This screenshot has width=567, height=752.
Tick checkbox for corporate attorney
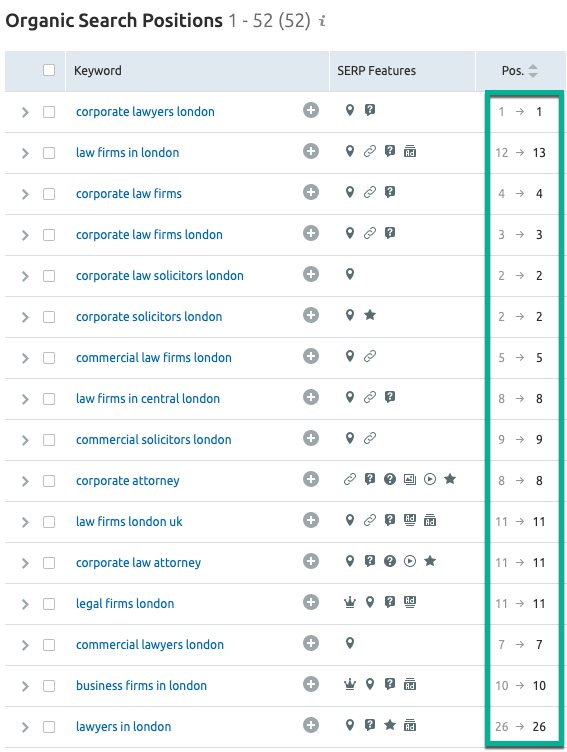pos(49,481)
